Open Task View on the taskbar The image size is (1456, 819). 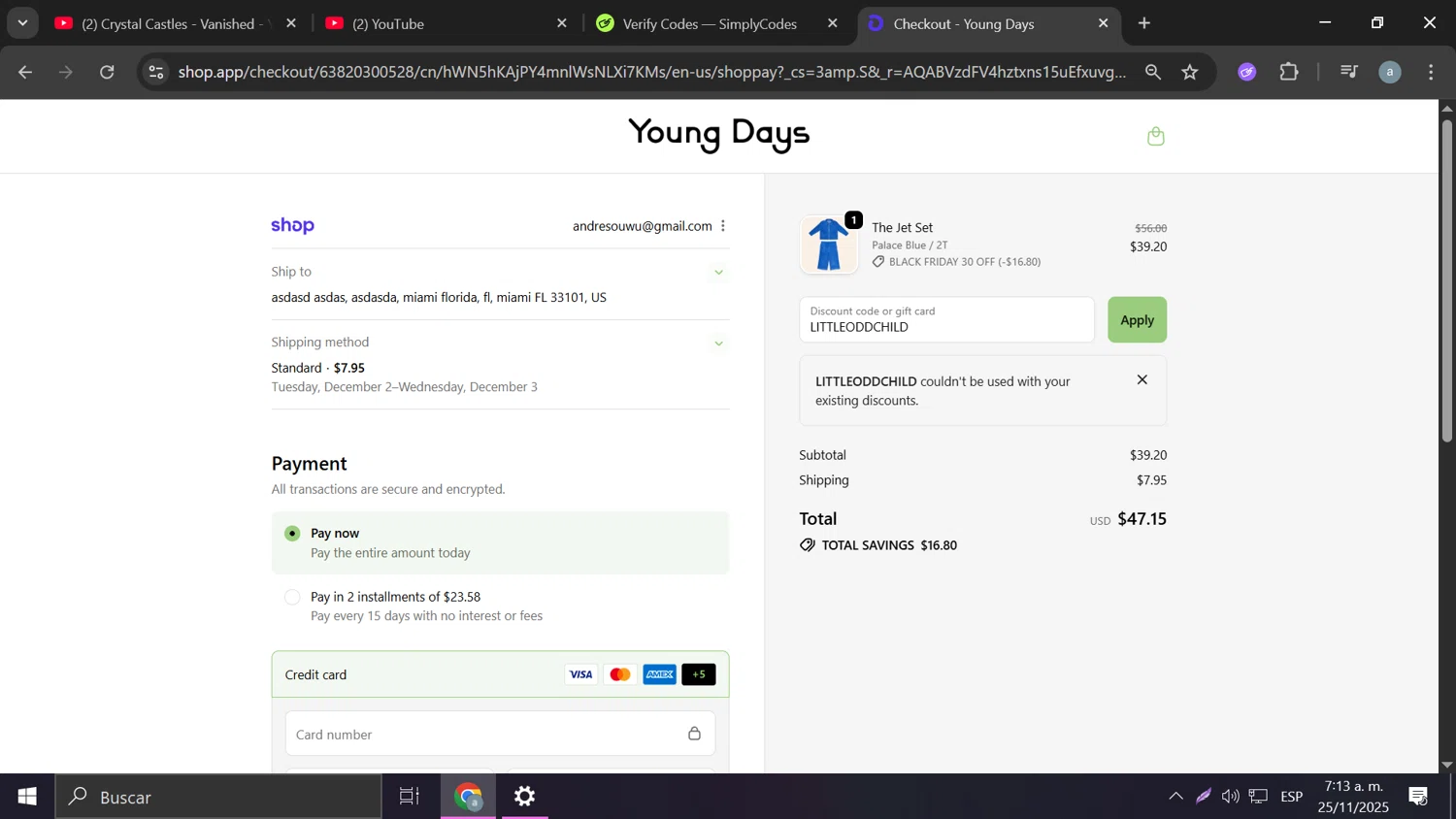pos(410,797)
